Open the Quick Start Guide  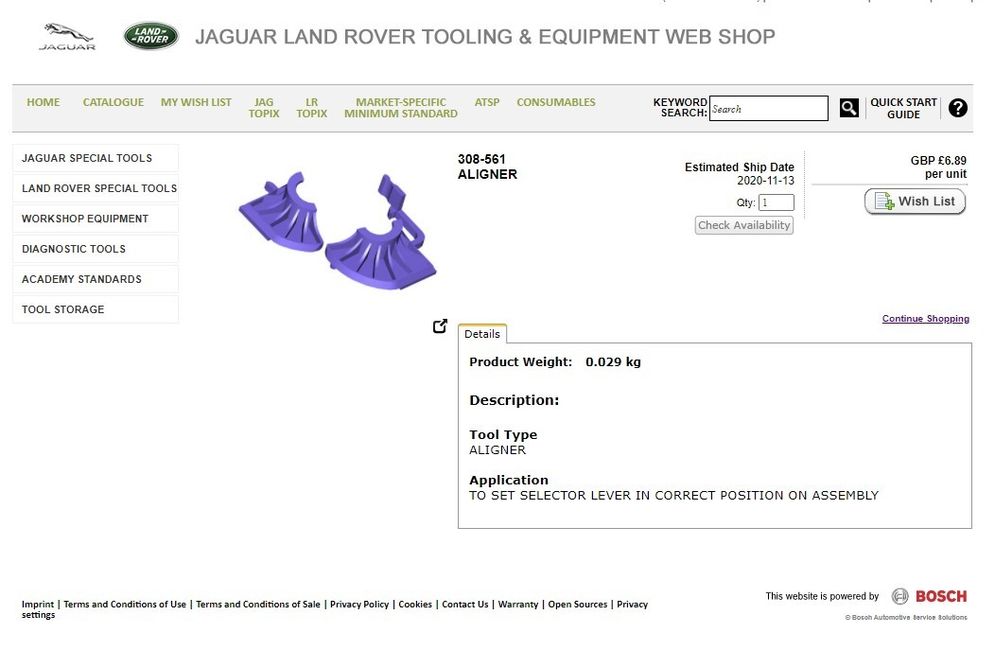pyautogui.click(x=904, y=109)
